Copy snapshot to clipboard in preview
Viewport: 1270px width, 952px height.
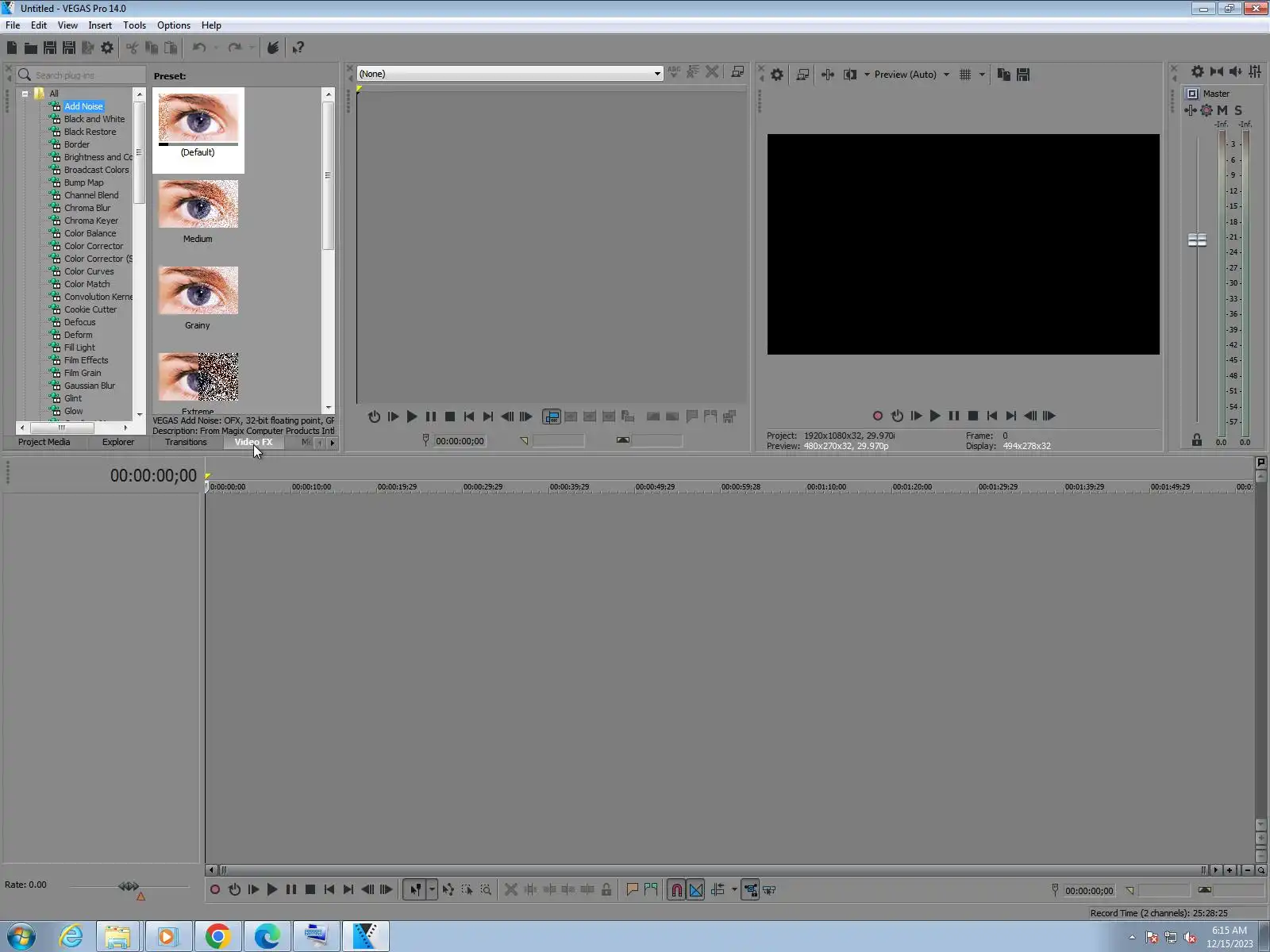[x=1004, y=75]
